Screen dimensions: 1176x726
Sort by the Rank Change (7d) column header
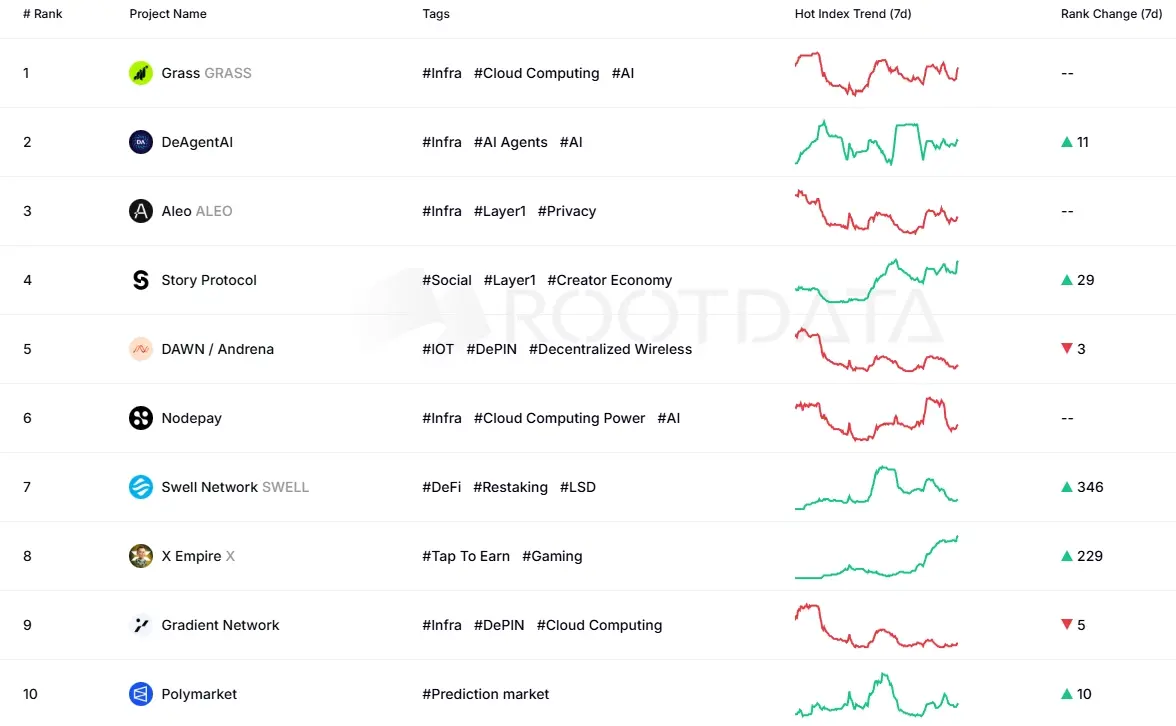pyautogui.click(x=1112, y=14)
